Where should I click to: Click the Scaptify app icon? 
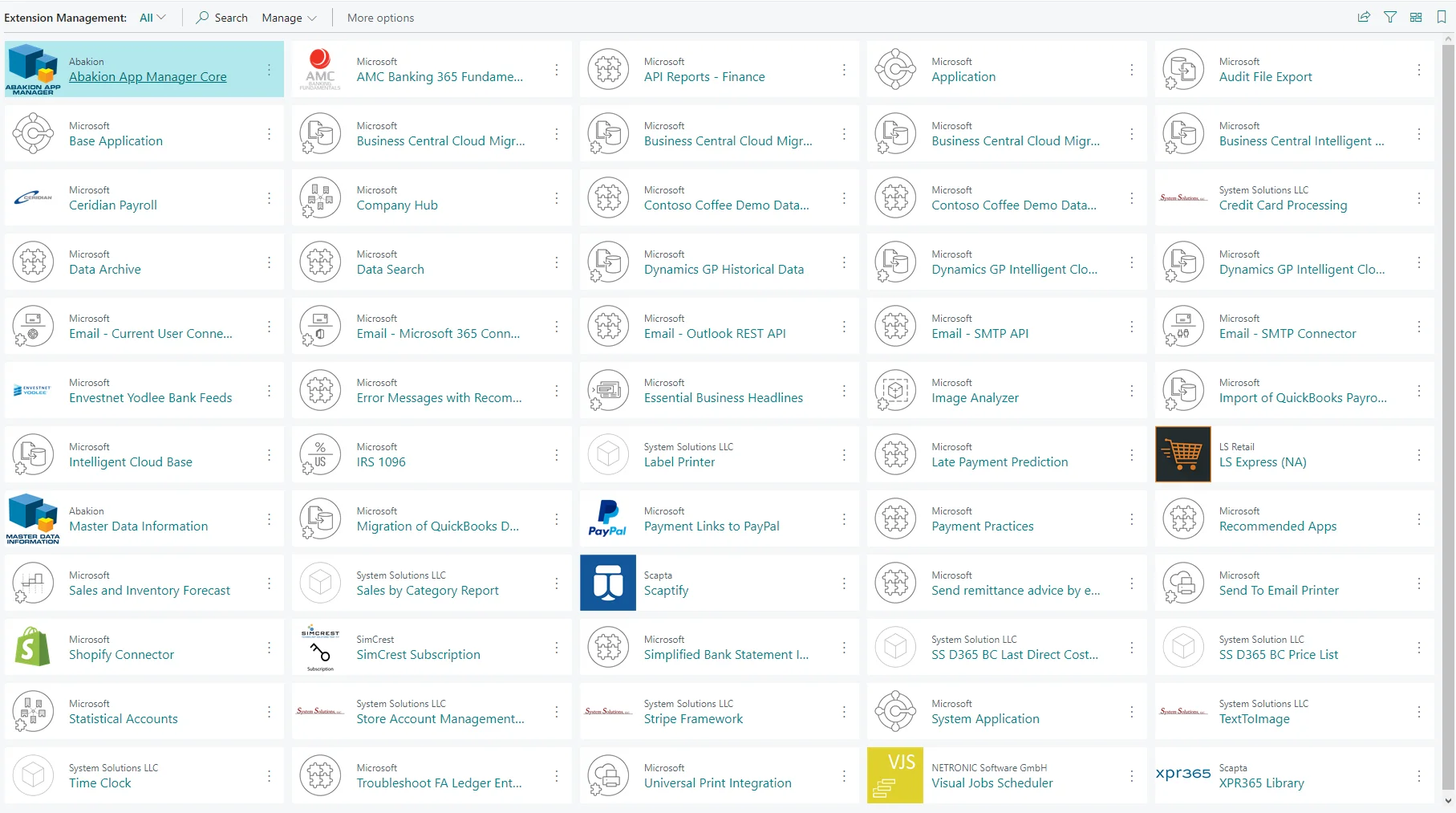pos(607,583)
